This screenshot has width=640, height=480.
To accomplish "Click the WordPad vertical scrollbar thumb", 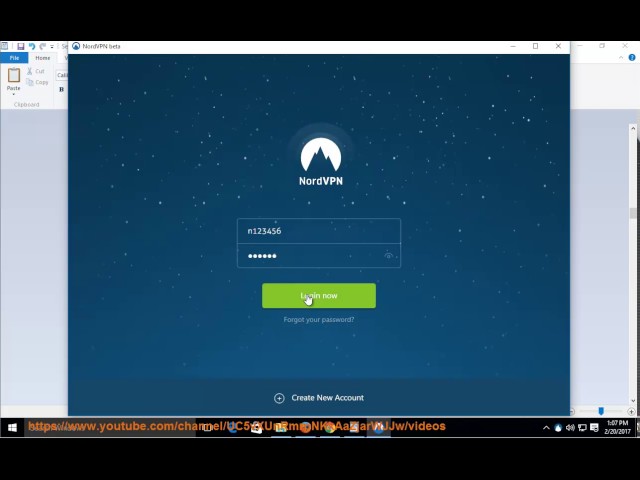I will click(633, 213).
